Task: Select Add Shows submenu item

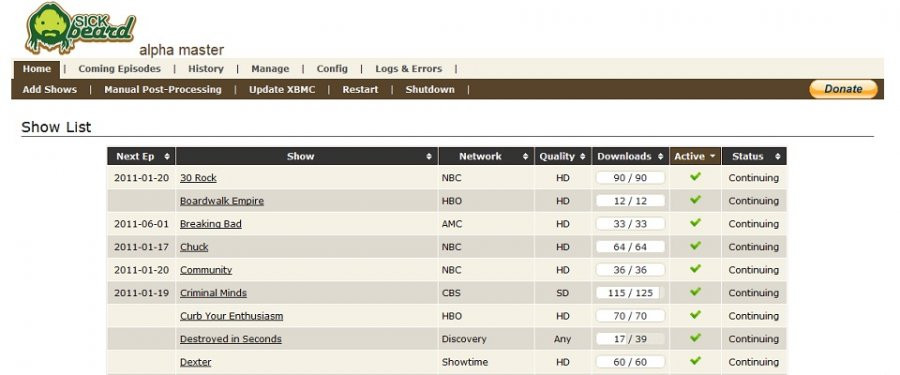Action: click(x=50, y=90)
